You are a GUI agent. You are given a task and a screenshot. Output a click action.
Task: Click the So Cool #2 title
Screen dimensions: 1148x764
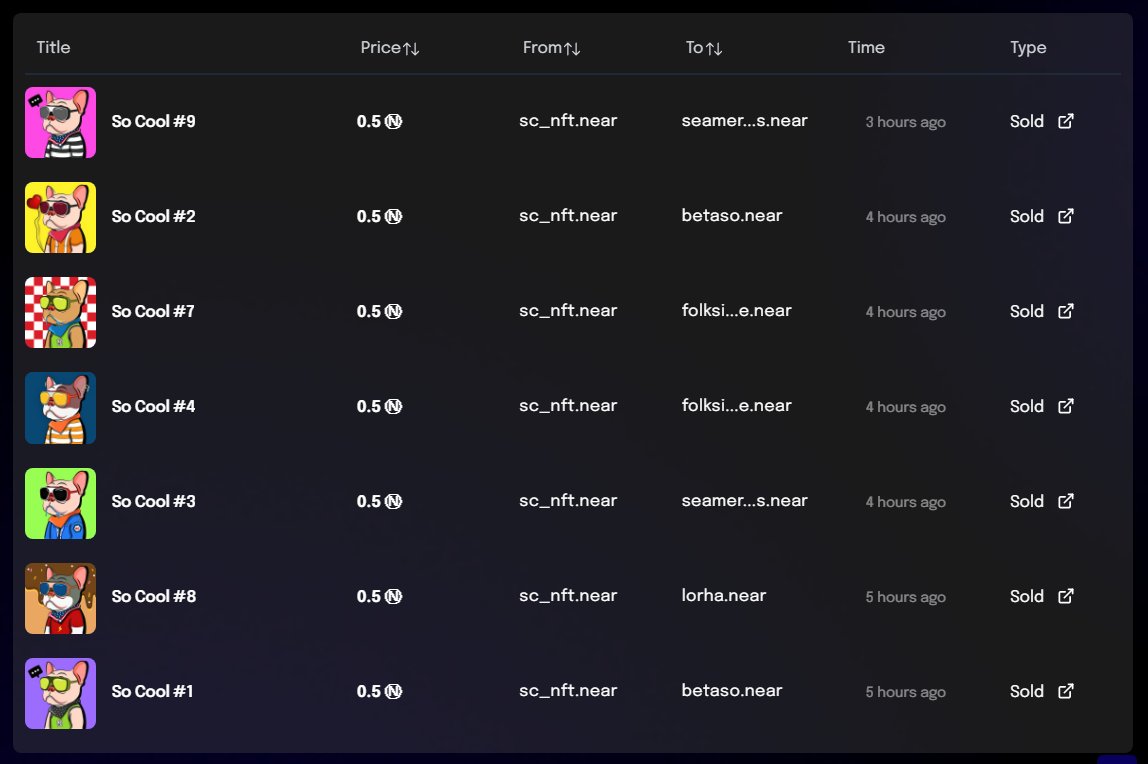pos(153,217)
